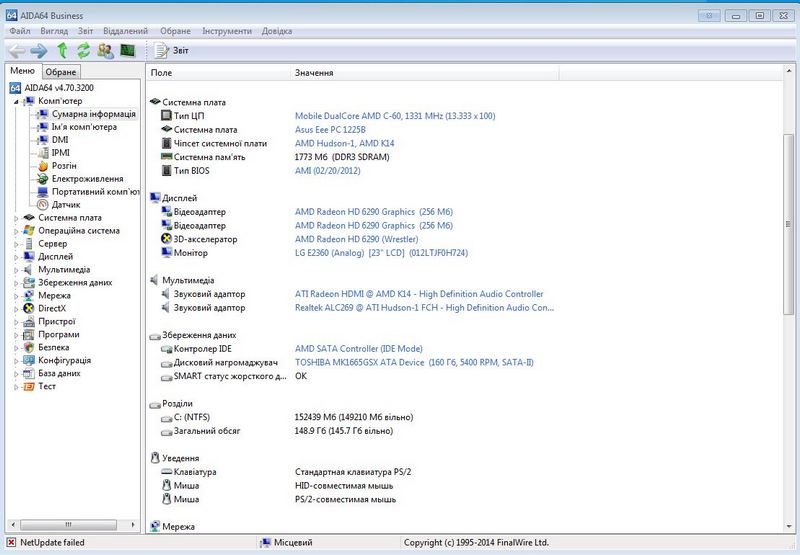Click the back arrow in the toolbar

tap(17, 50)
